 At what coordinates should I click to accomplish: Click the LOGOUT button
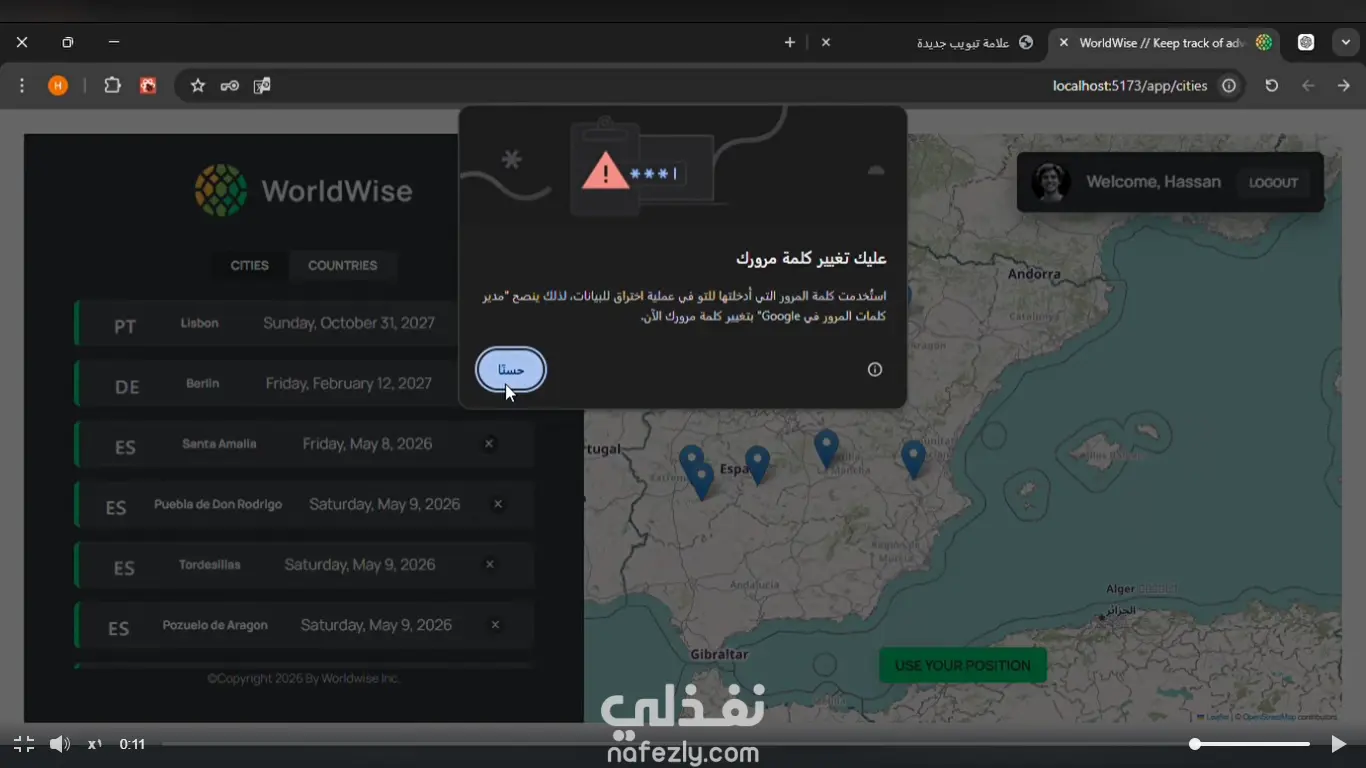coord(1273,183)
